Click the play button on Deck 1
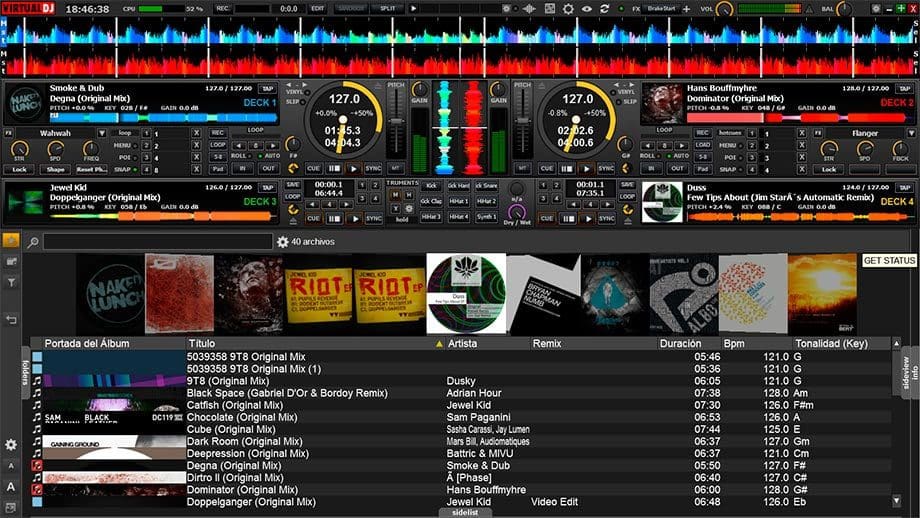Viewport: 920px width, 518px height. 353,168
